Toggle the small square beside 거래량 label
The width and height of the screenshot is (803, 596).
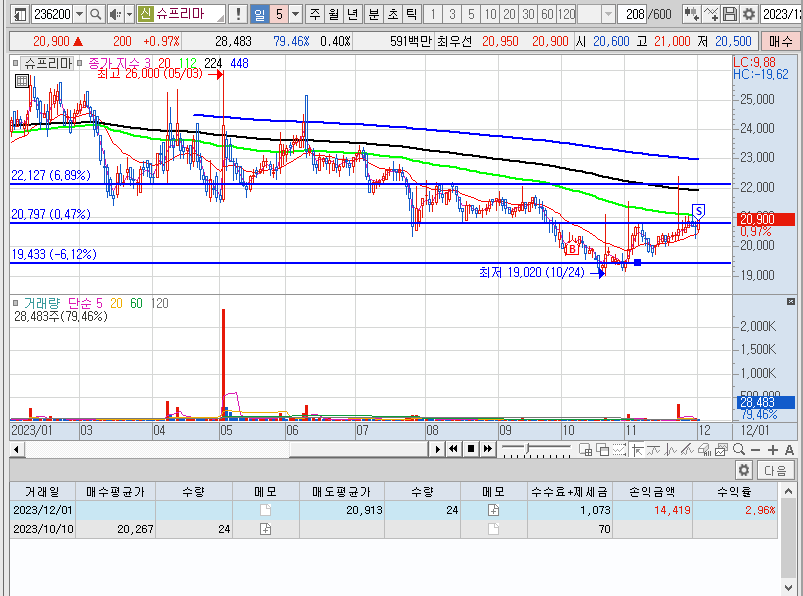point(15,303)
